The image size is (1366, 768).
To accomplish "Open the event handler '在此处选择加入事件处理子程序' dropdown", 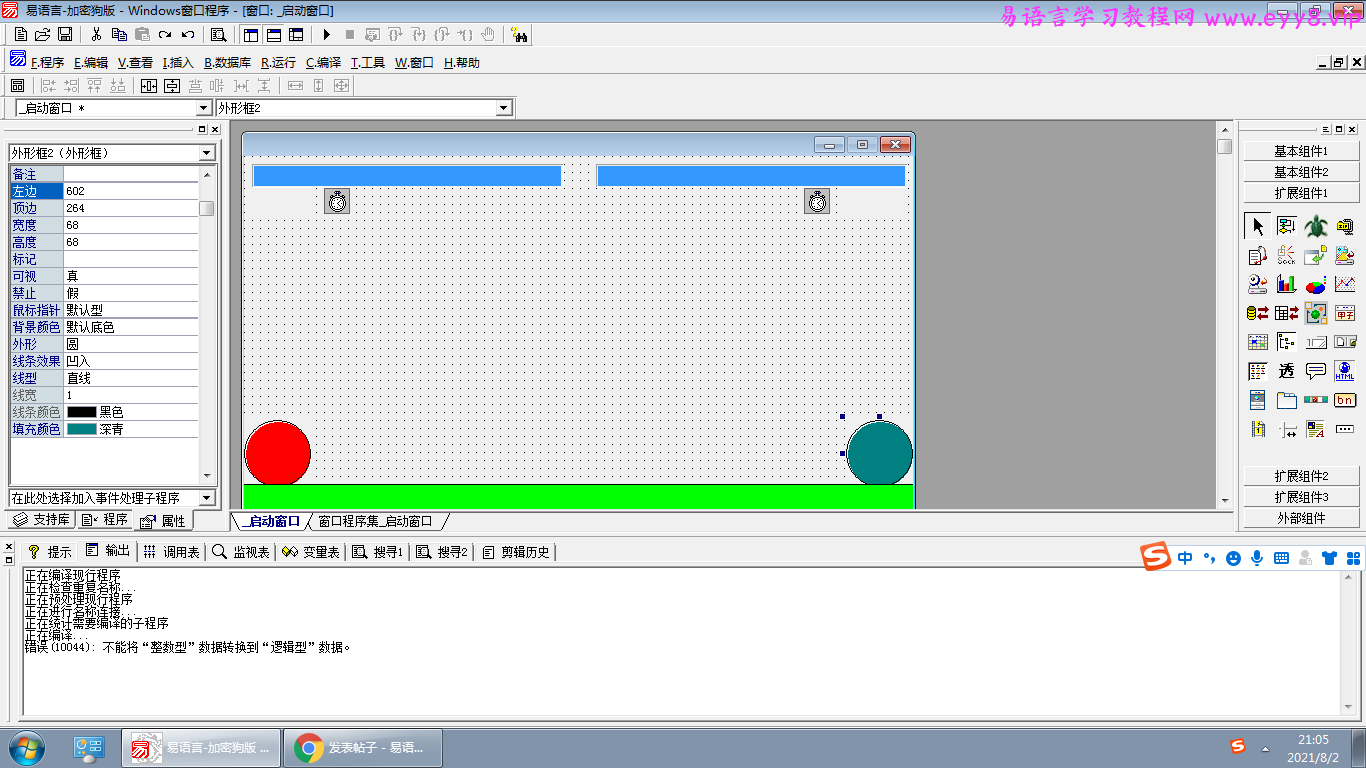I will point(207,498).
